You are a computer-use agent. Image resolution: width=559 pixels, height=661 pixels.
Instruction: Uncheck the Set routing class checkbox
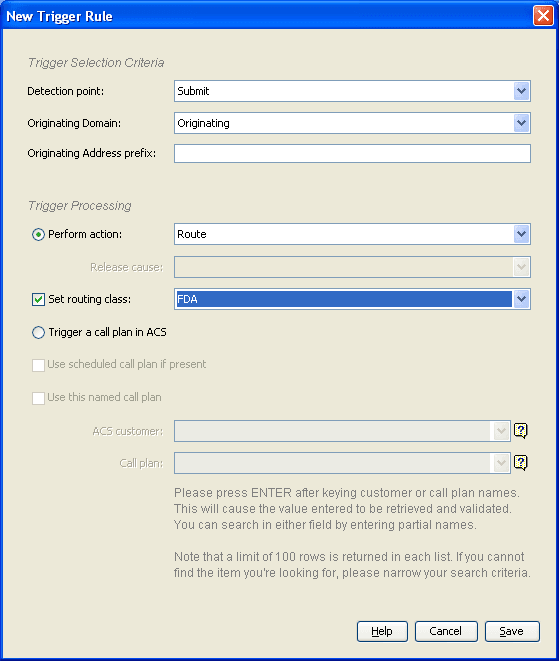(38, 299)
